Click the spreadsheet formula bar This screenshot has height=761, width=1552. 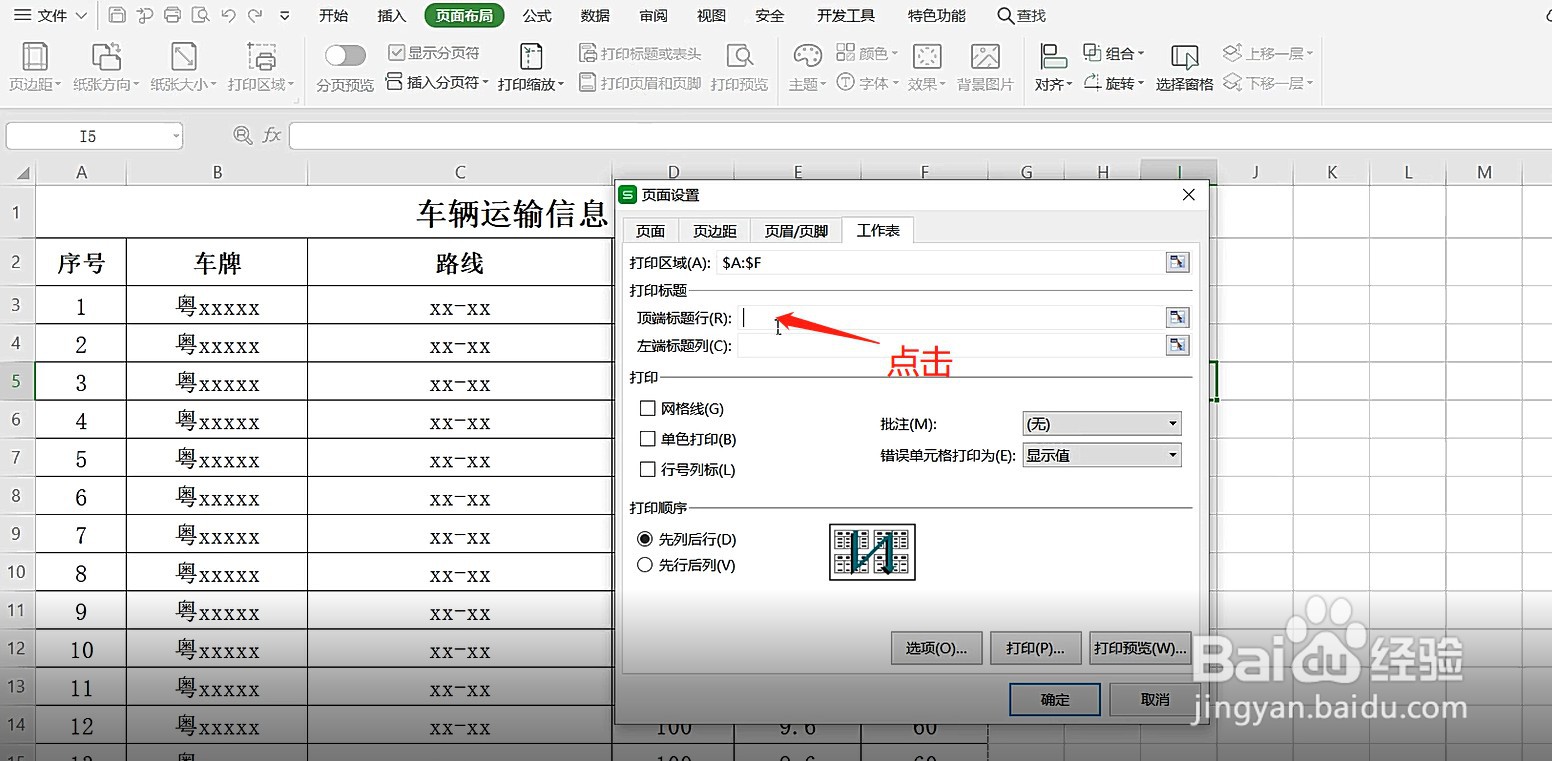(x=920, y=135)
